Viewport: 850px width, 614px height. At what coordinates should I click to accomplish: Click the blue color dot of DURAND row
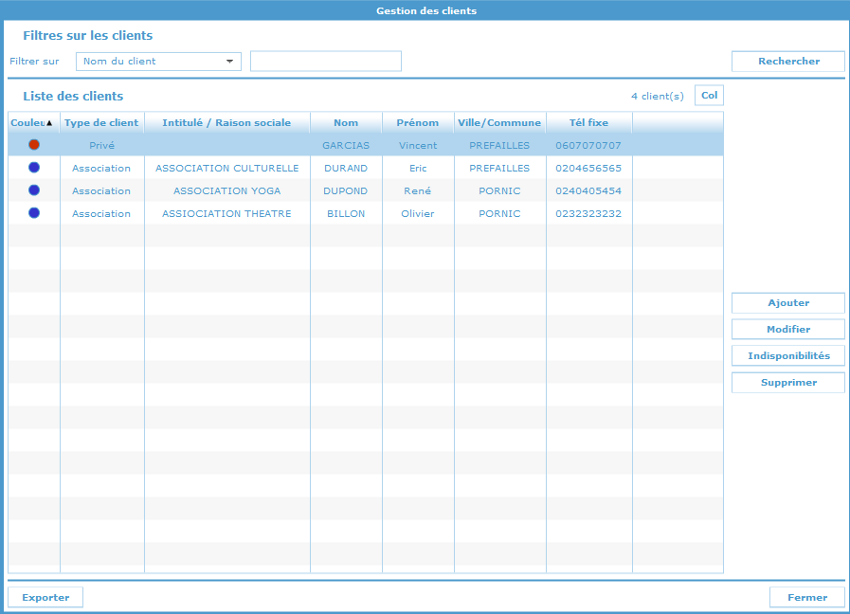(34, 167)
